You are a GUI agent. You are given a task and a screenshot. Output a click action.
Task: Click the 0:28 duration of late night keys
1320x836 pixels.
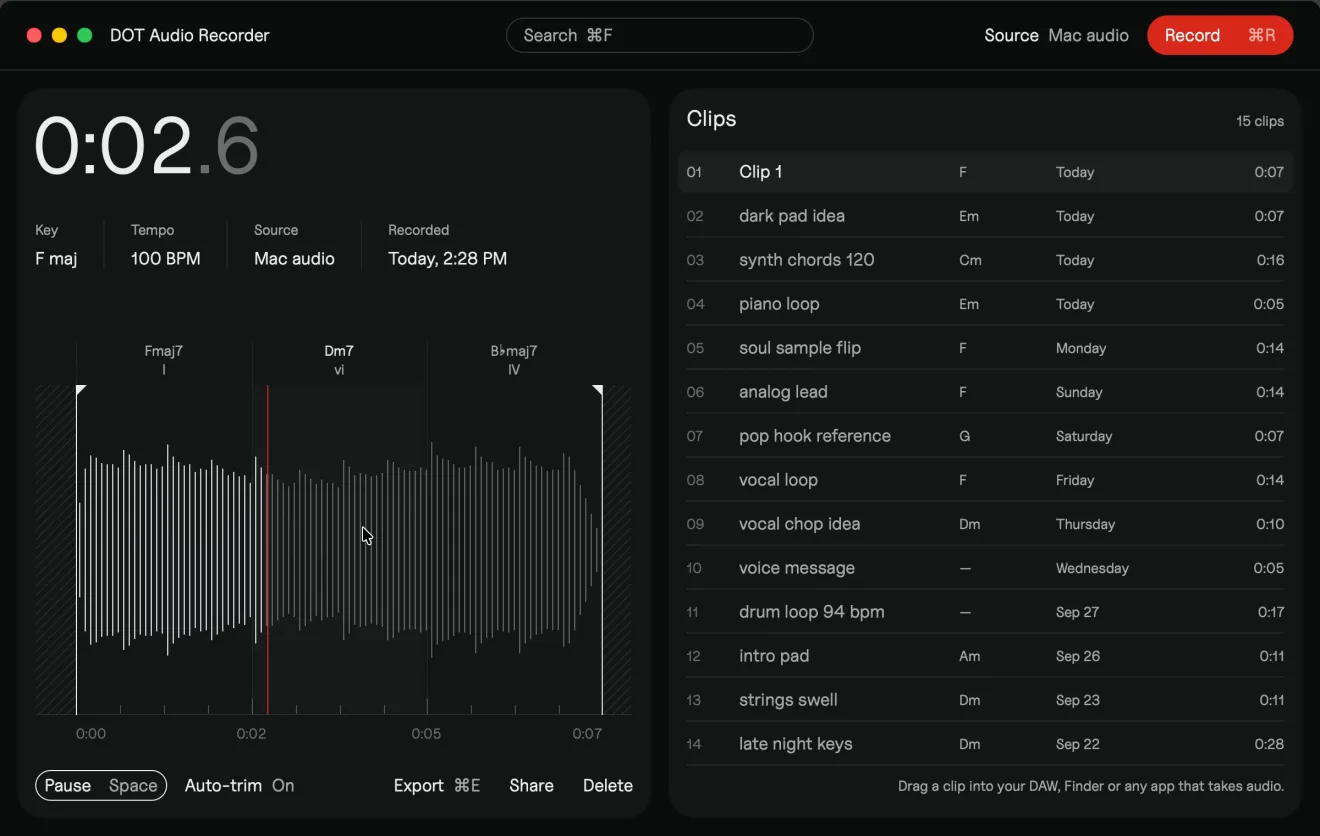tap(1270, 744)
